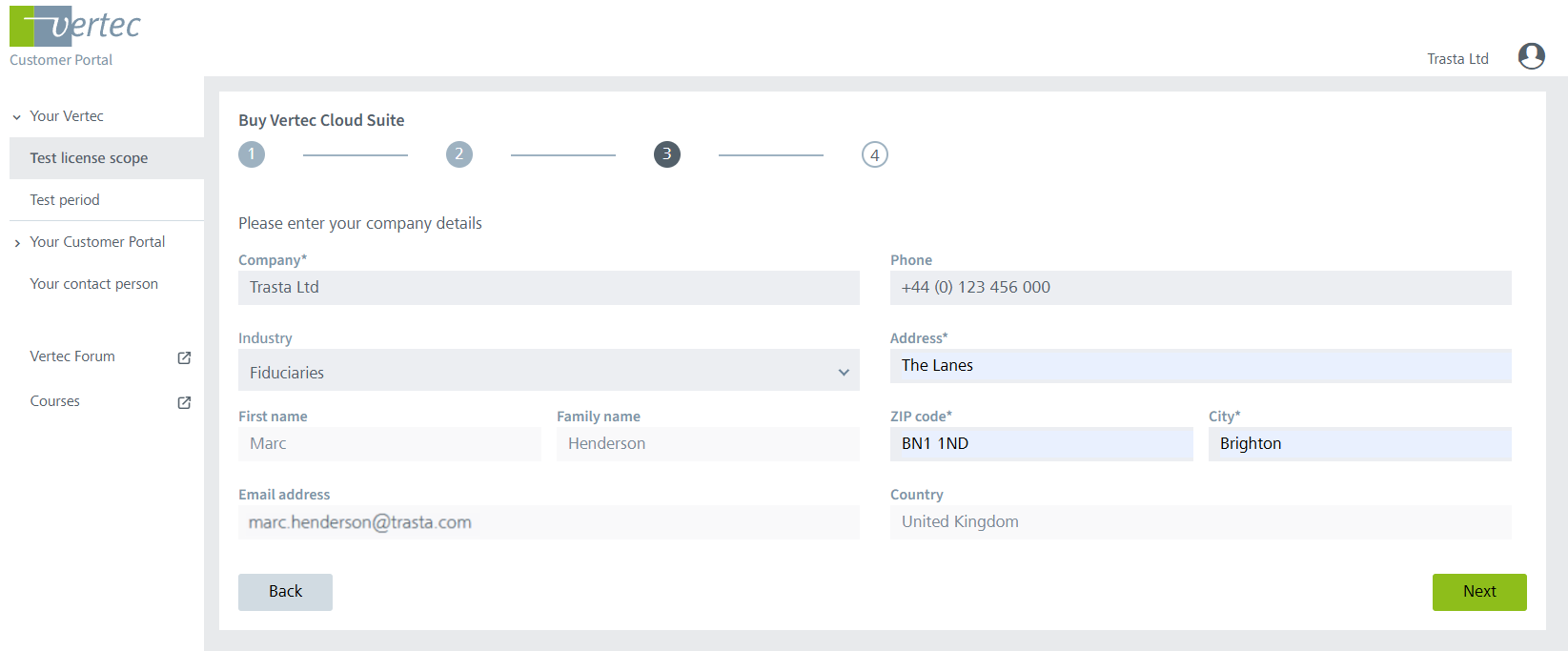The width and height of the screenshot is (1568, 651).
Task: Open Courses external link icon
Action: pyautogui.click(x=184, y=402)
